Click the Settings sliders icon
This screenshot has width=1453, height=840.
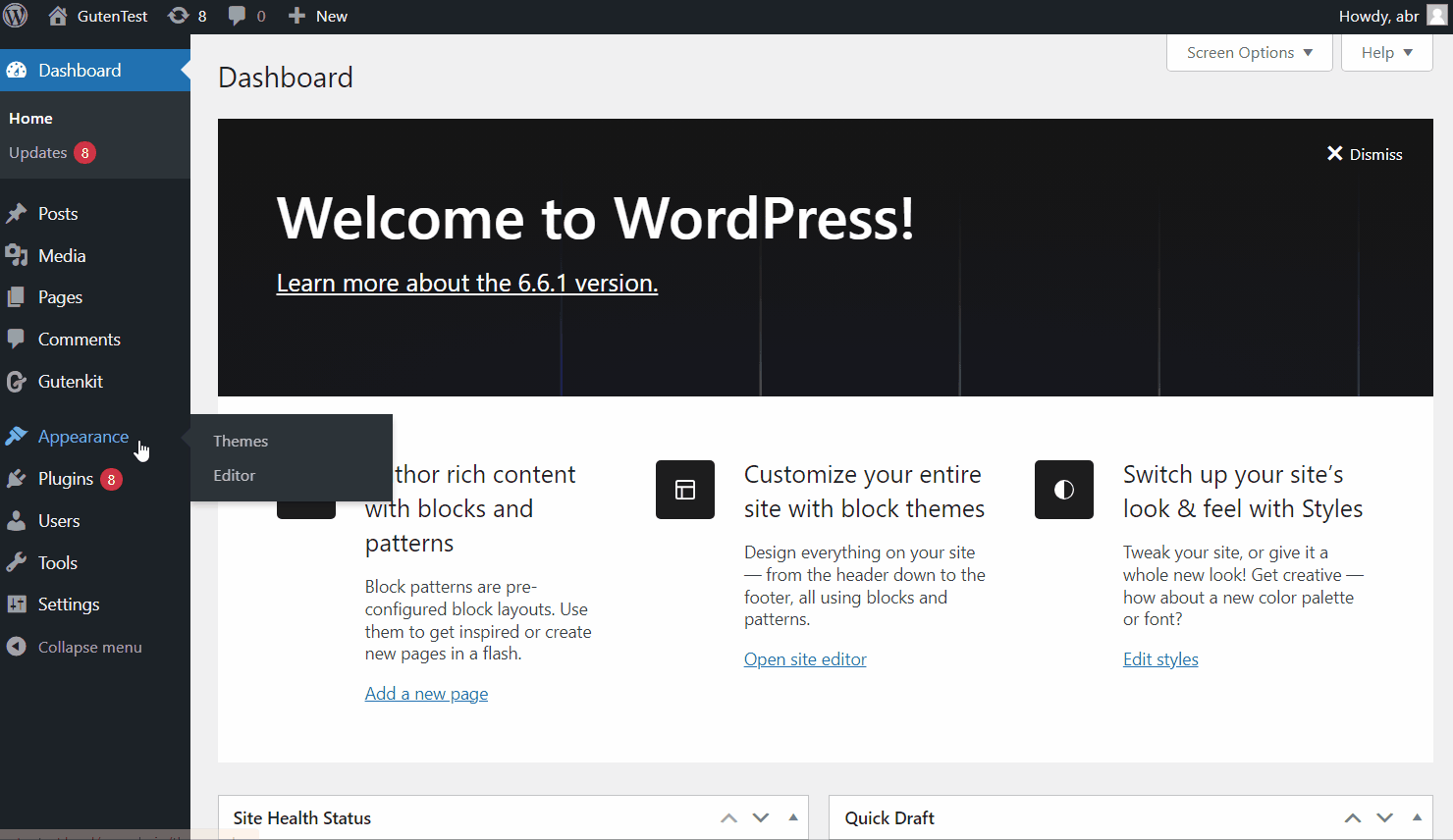click(x=17, y=604)
